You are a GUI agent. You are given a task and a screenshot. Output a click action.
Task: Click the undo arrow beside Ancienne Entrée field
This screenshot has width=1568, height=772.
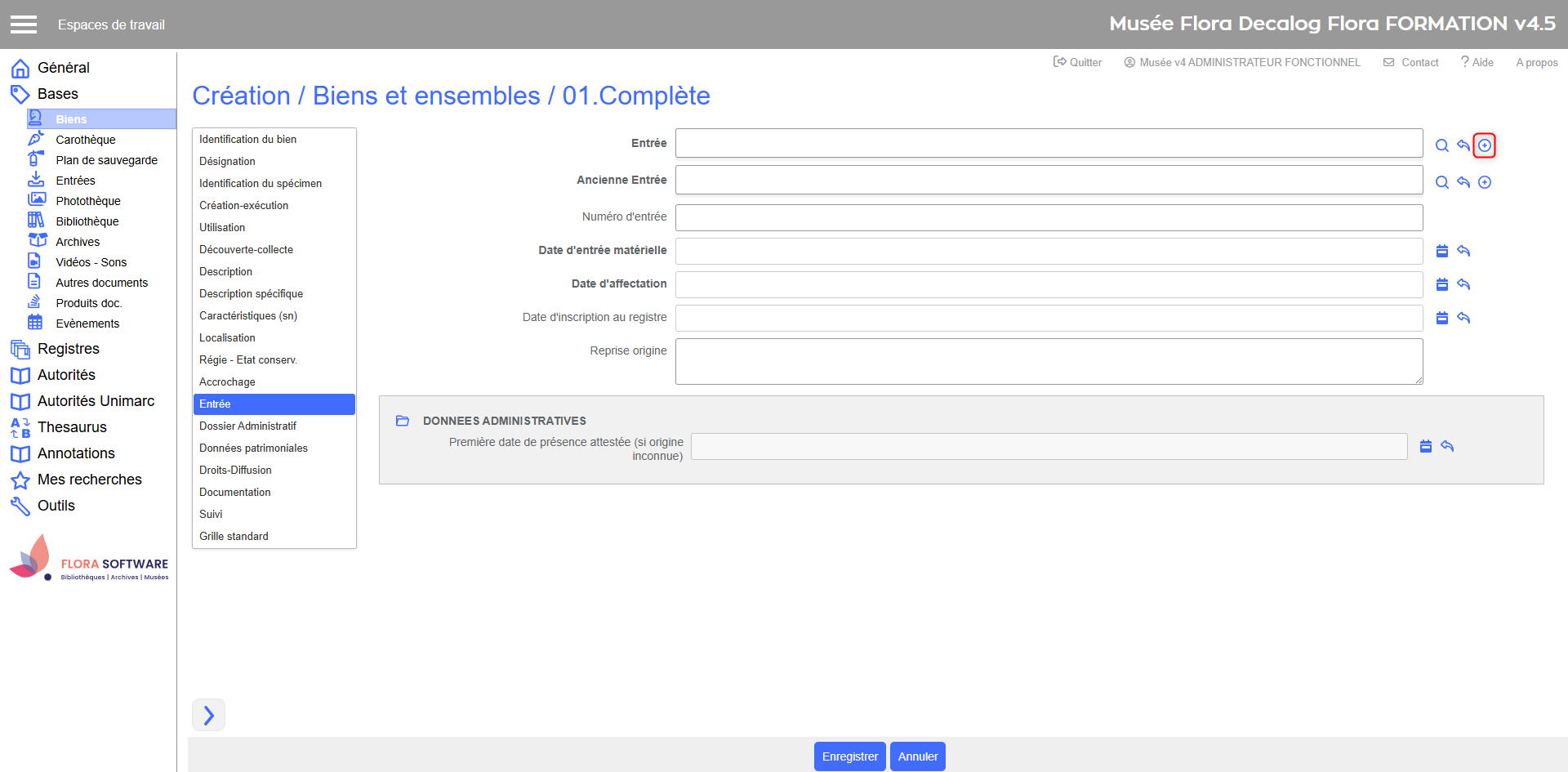point(1463,182)
